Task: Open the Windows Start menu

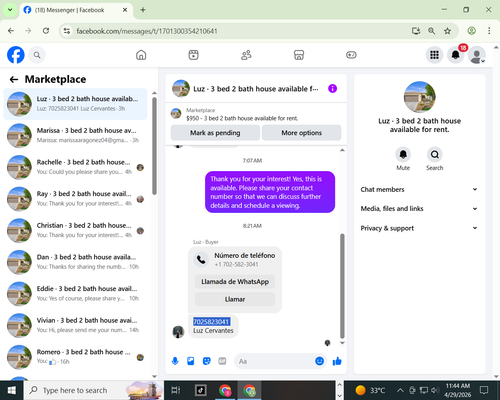Action: [x=12, y=390]
